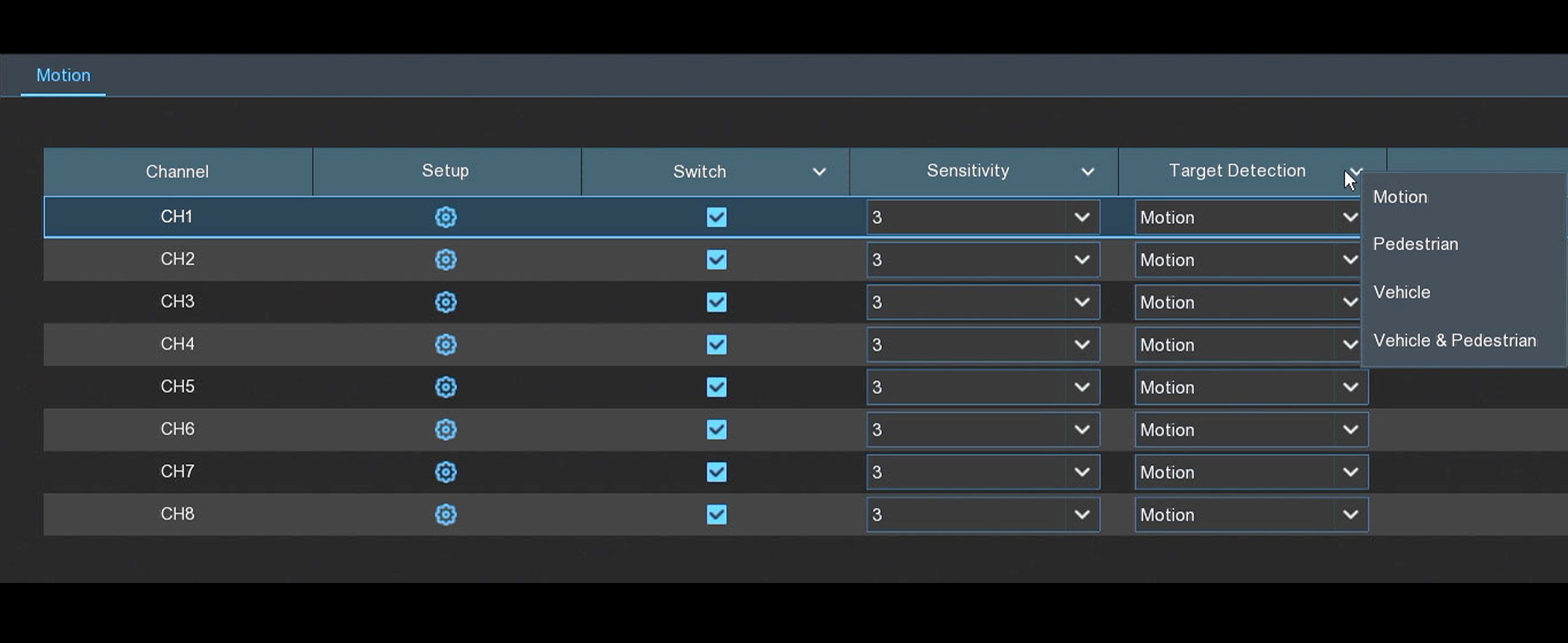Image resolution: width=1568 pixels, height=643 pixels.
Task: Click the Channel column header
Action: (178, 171)
